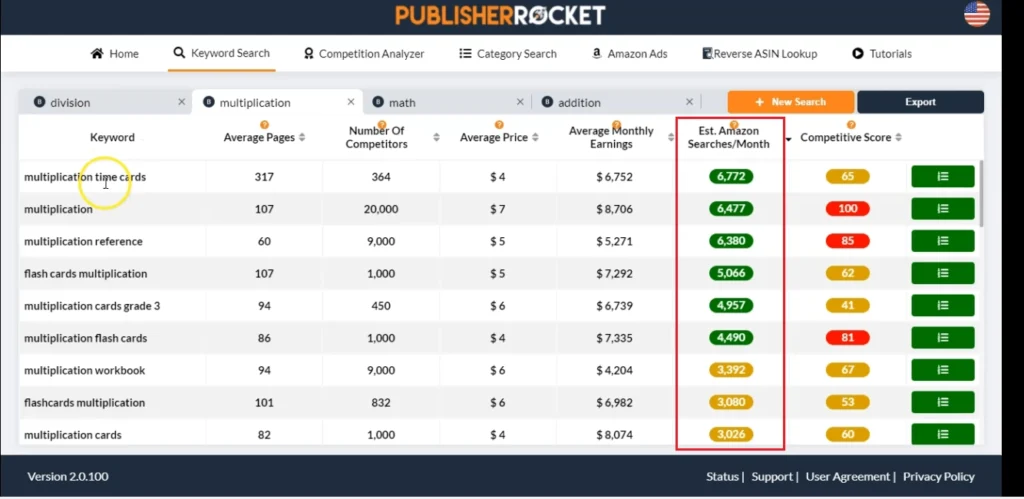Show help icon above Est. Amazon Searches/Month
This screenshot has height=499, width=1024.
pos(733,125)
